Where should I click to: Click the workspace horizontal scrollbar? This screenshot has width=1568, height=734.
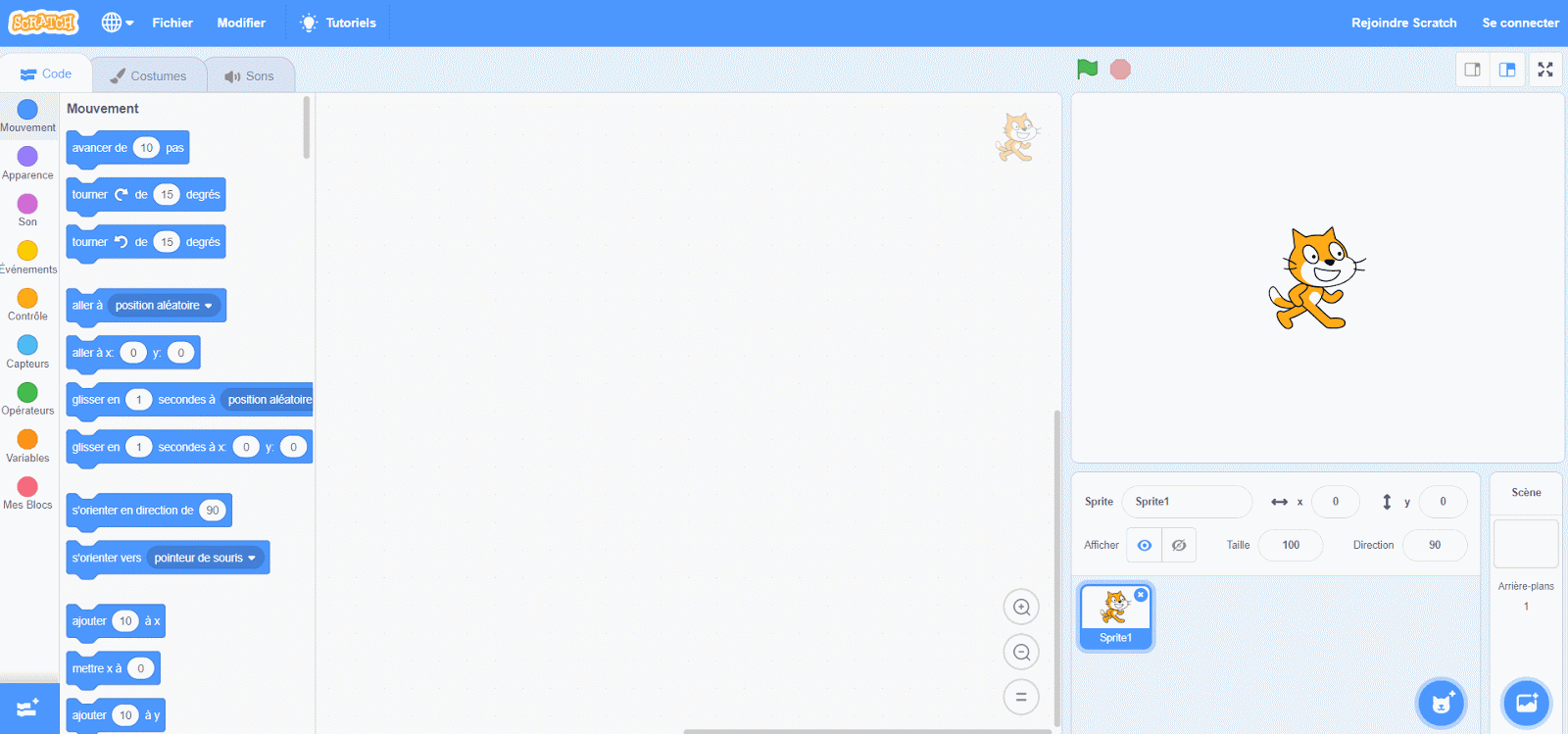(867, 731)
